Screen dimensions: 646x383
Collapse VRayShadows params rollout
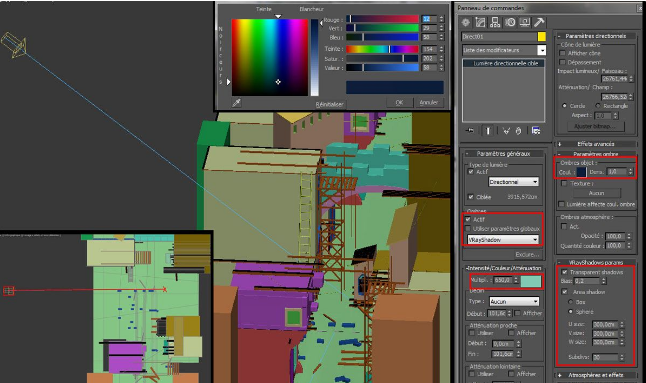click(595, 262)
